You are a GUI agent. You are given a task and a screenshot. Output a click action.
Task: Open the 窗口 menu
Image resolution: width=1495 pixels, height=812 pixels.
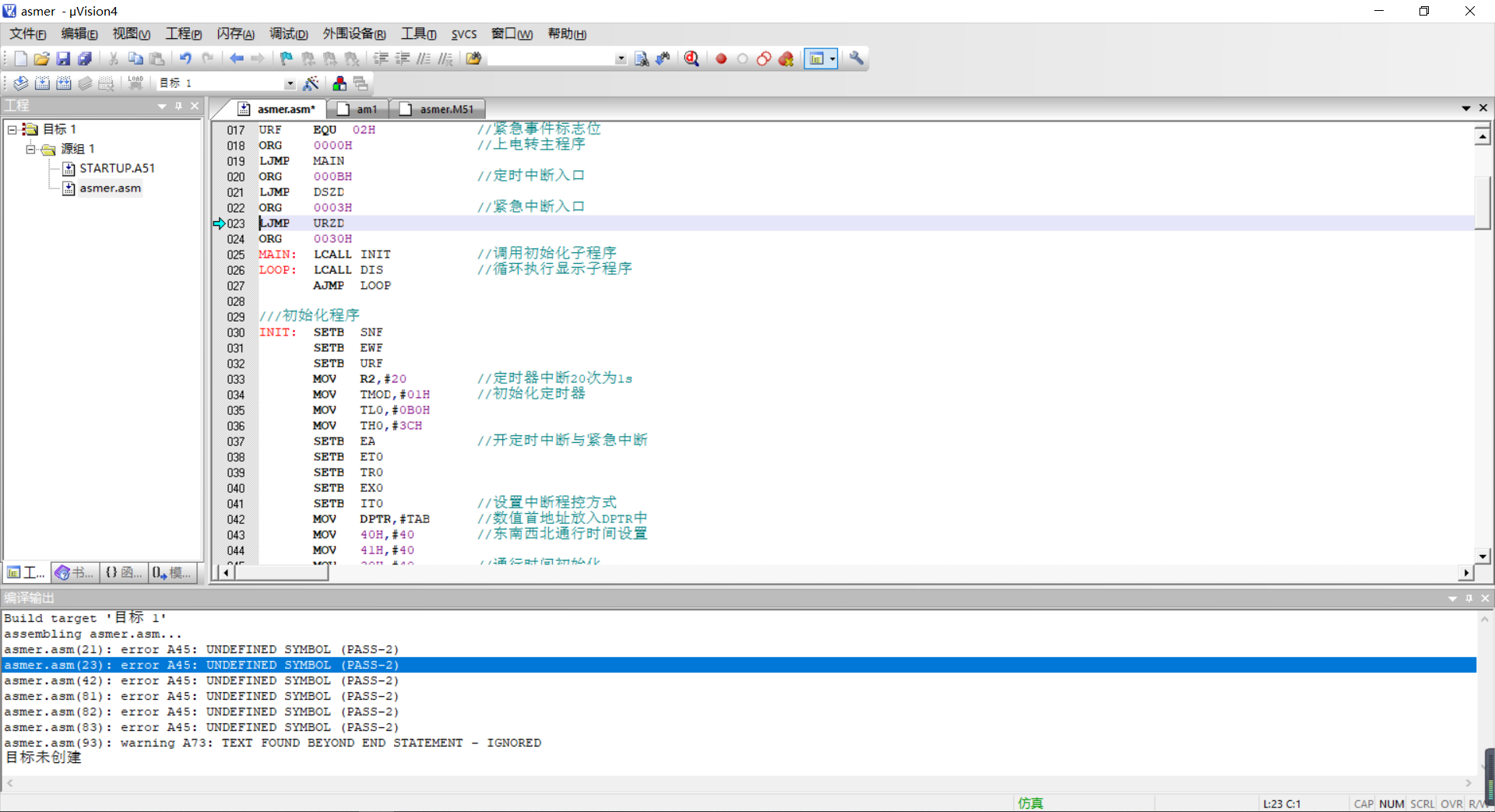coord(512,33)
